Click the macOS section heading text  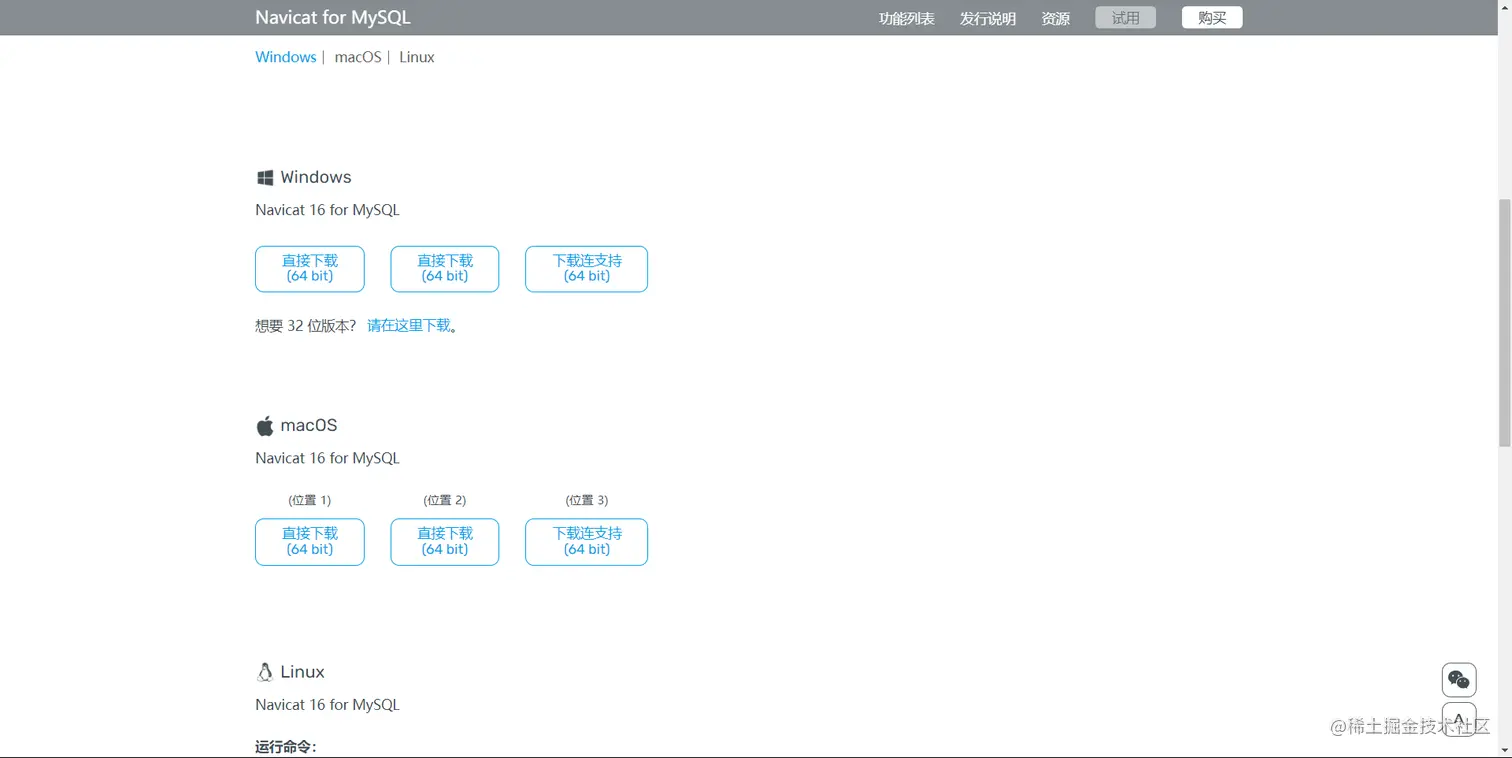pos(309,425)
